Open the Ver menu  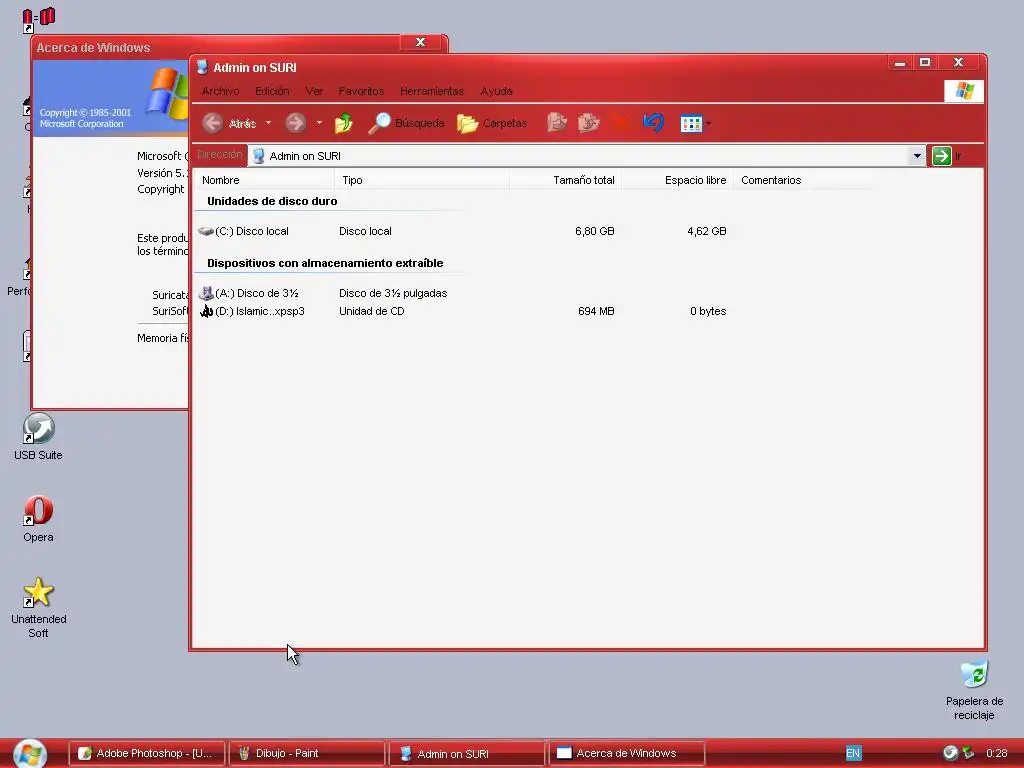(x=314, y=91)
